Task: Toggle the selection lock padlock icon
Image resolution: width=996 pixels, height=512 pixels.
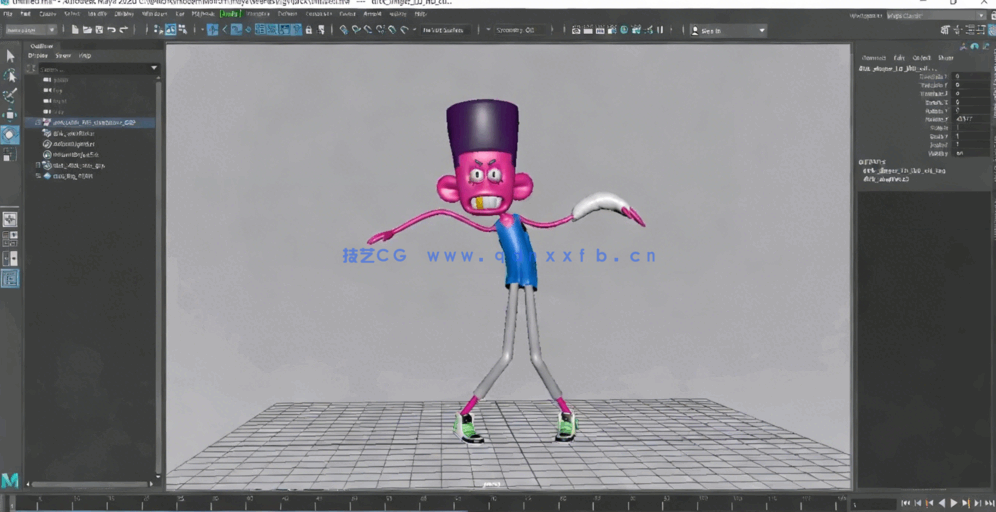Action: [308, 30]
